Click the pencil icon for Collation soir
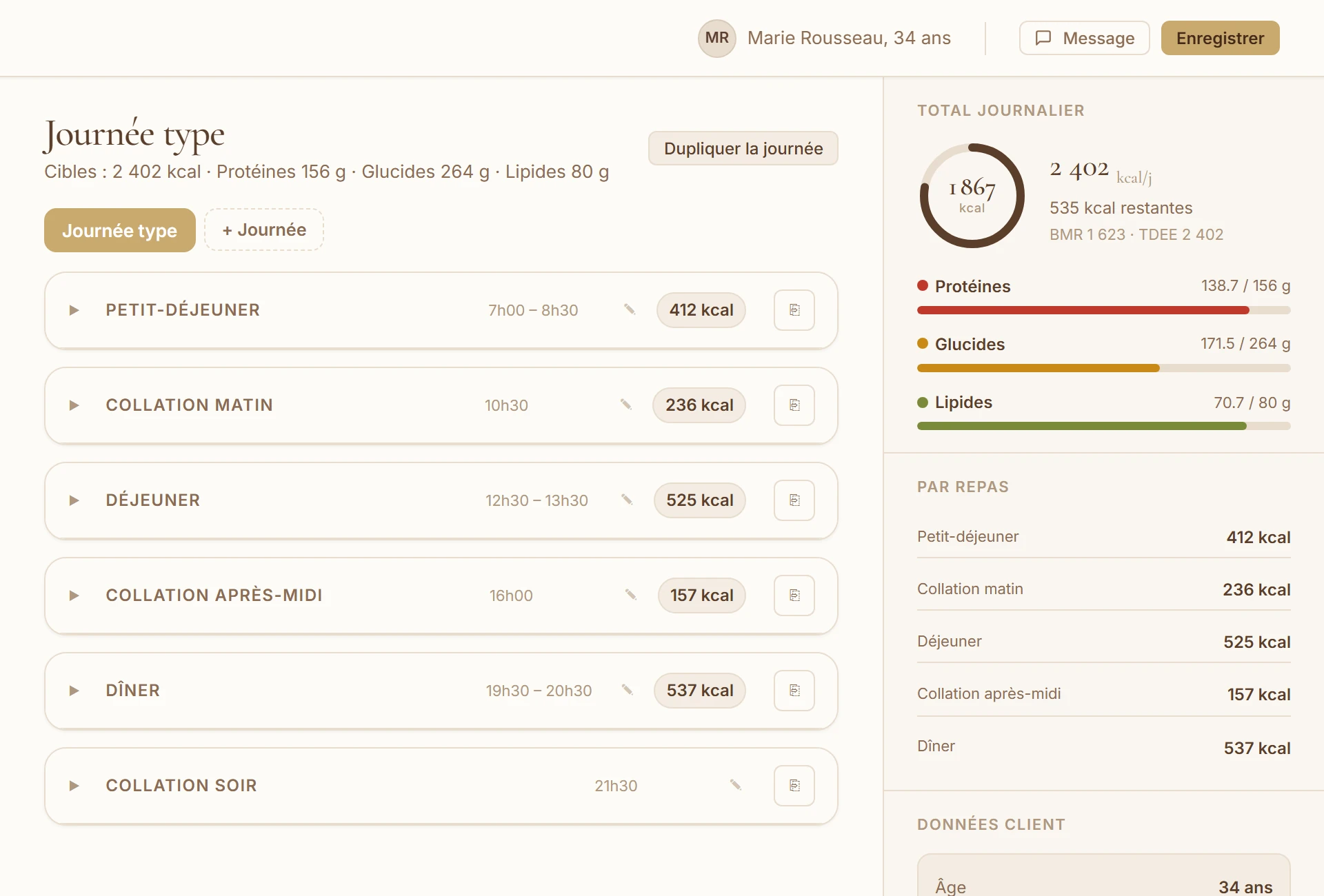This screenshot has width=1324, height=896. (736, 785)
